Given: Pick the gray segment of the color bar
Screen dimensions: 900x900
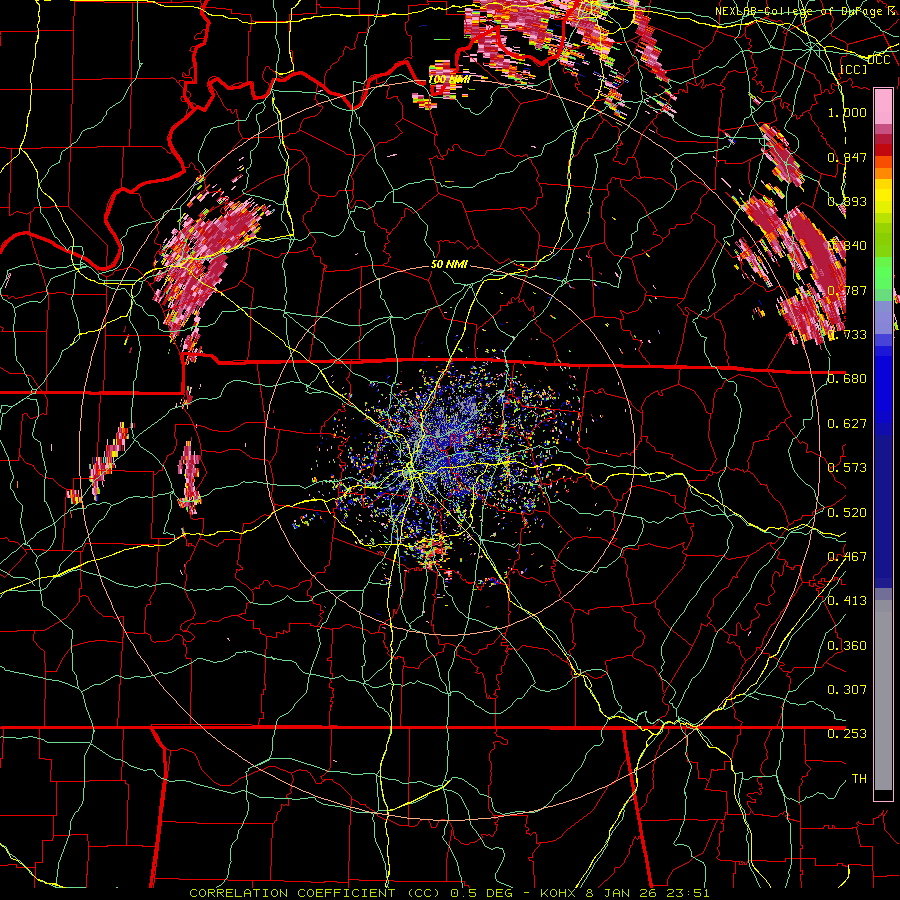Looking at the screenshot, I should 883,695.
